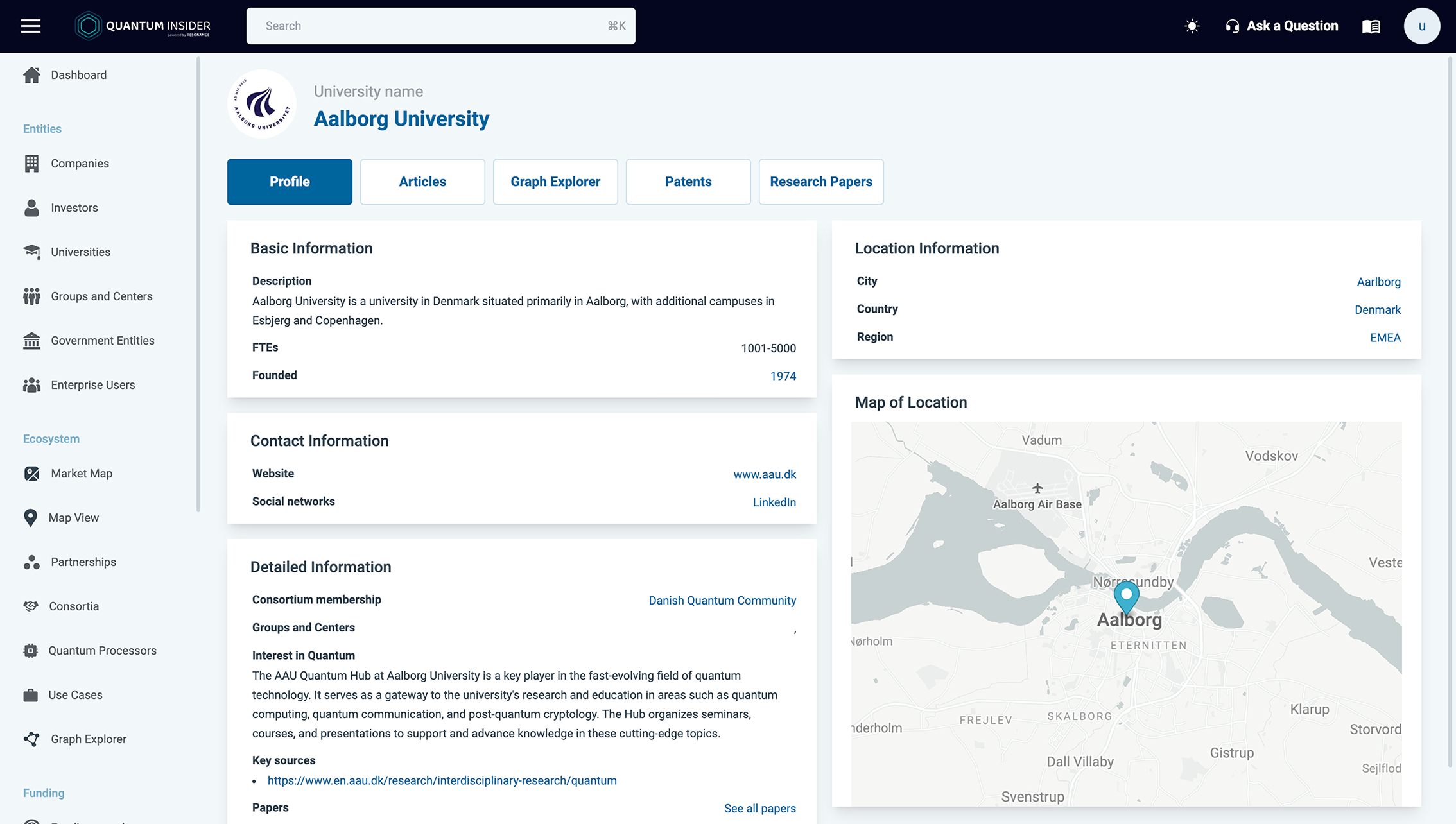Open Companies via building icon

pos(31,164)
